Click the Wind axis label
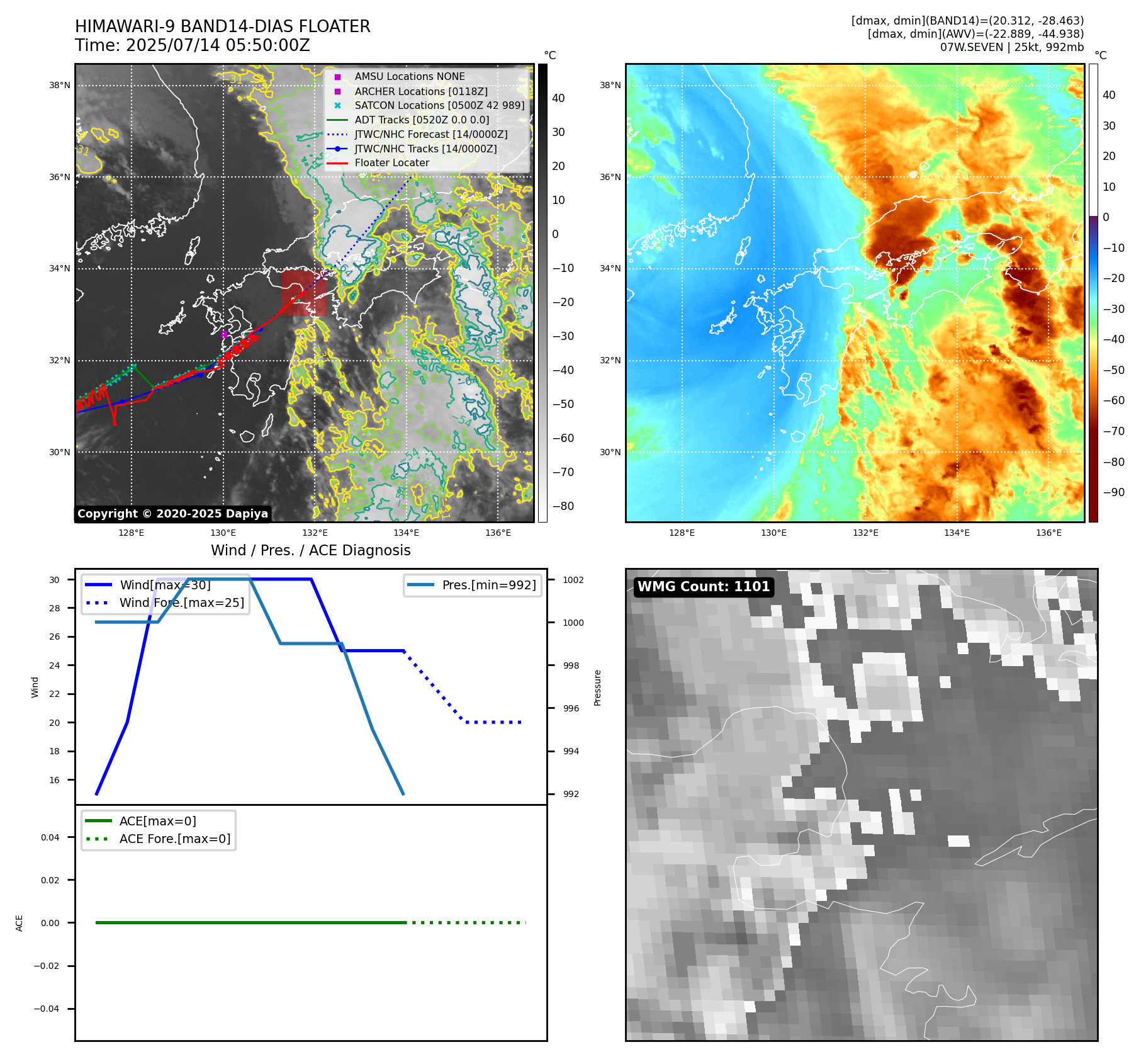The width and height of the screenshot is (1141, 1064). pos(35,687)
